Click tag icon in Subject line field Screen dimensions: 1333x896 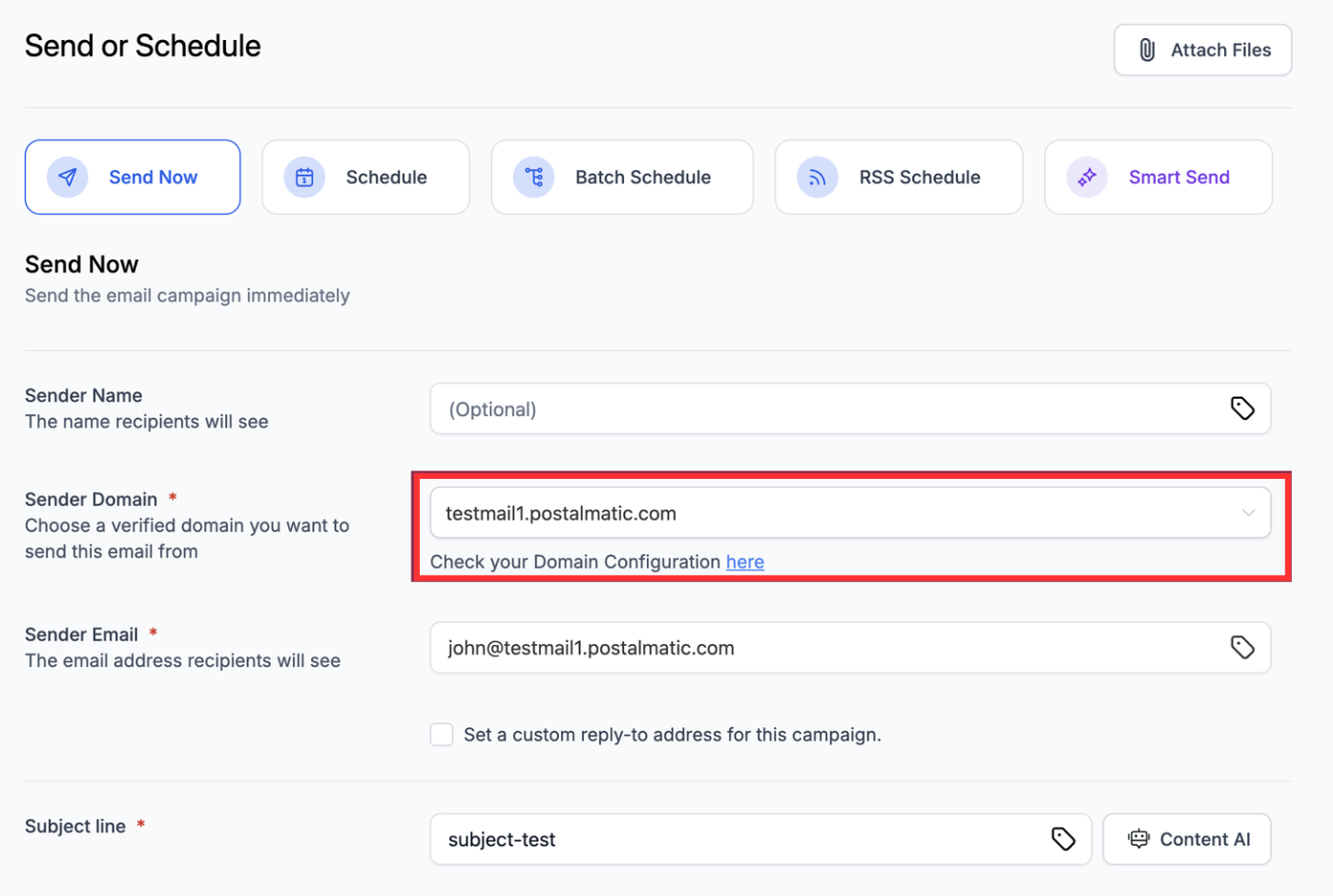coord(1063,839)
